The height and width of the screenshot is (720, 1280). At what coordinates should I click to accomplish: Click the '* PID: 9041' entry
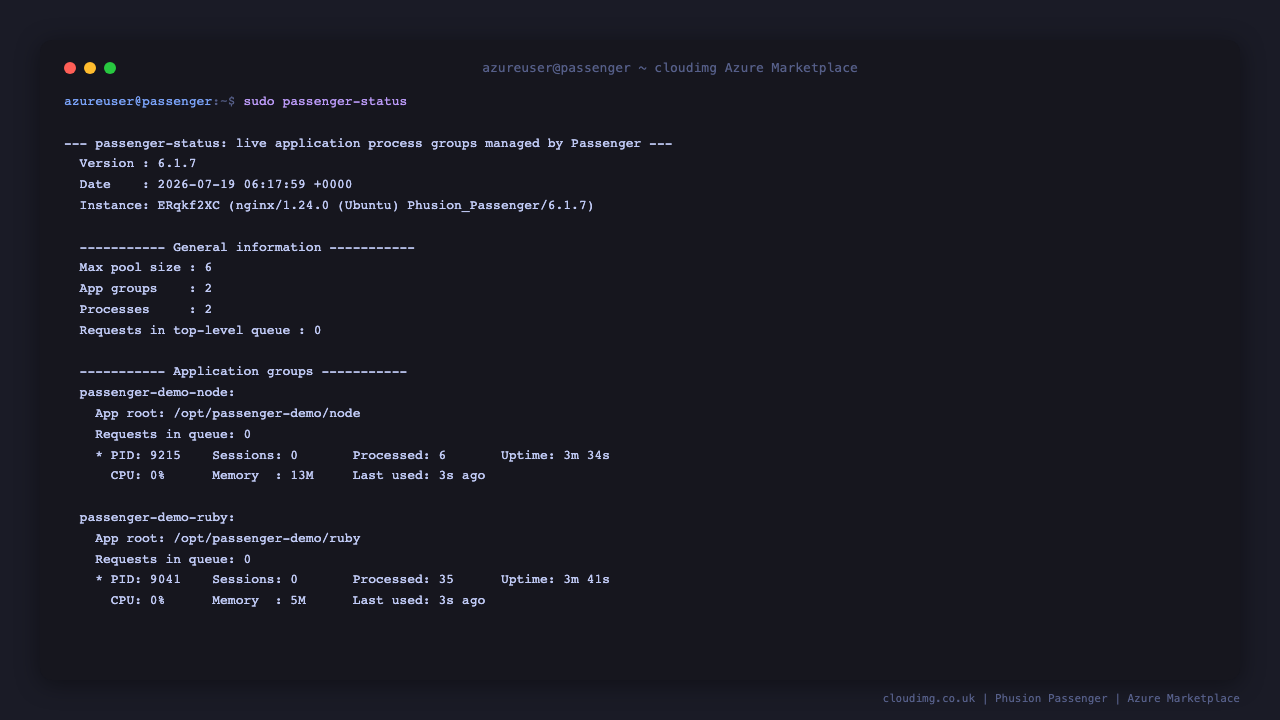point(138,580)
